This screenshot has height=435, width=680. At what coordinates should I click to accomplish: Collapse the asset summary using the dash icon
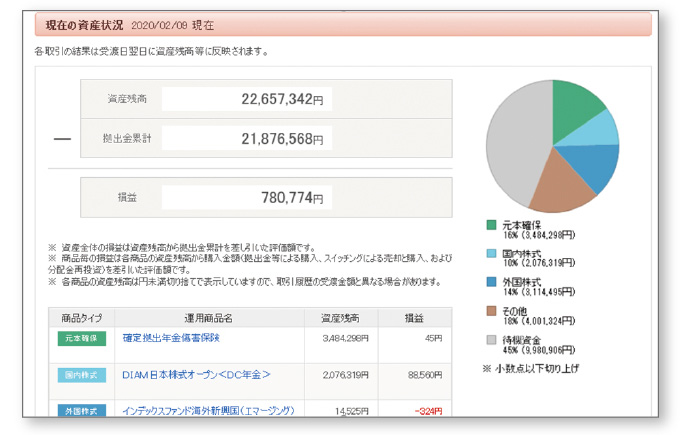pos(62,138)
